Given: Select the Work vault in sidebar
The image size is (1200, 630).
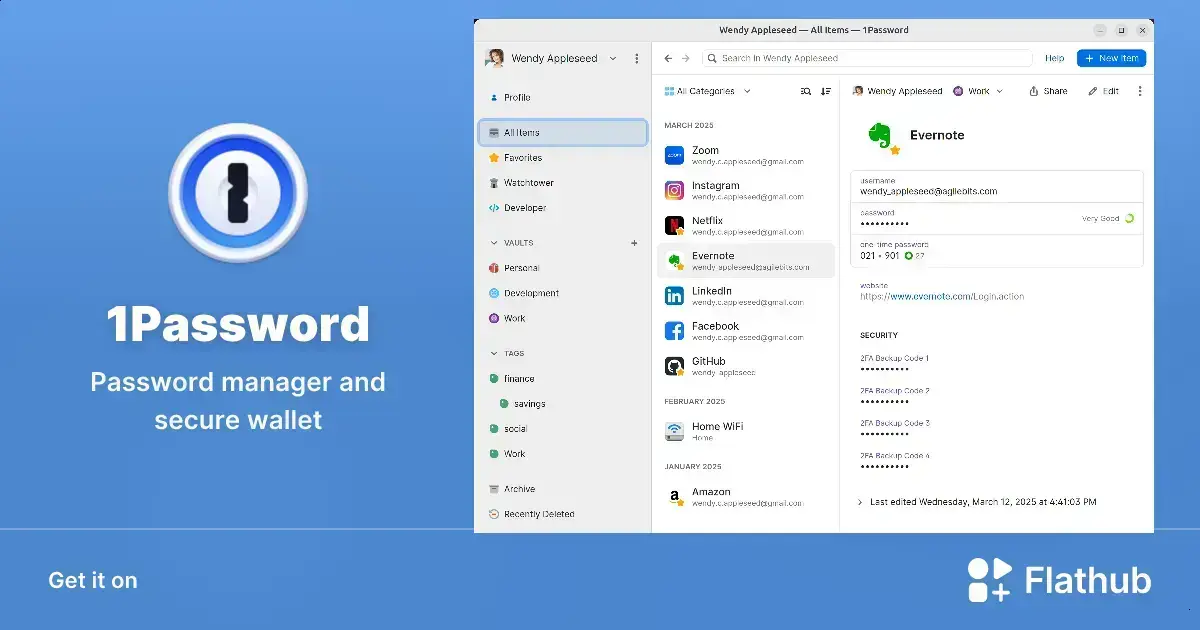Looking at the screenshot, I should [x=563, y=318].
